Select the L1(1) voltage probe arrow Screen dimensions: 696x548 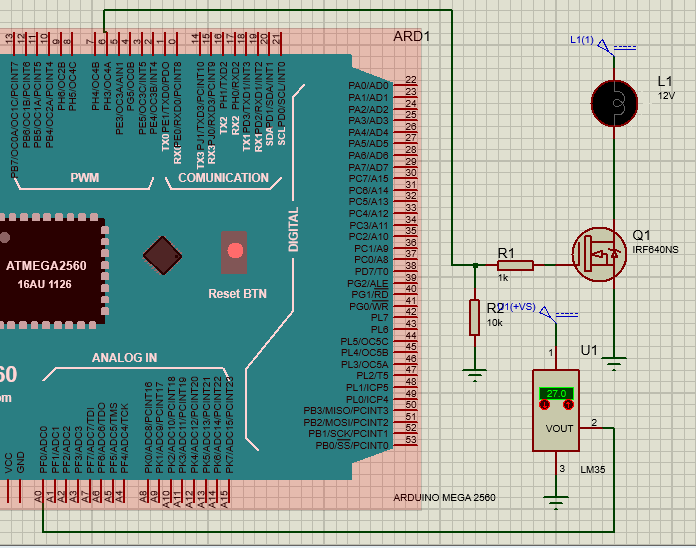(x=605, y=47)
